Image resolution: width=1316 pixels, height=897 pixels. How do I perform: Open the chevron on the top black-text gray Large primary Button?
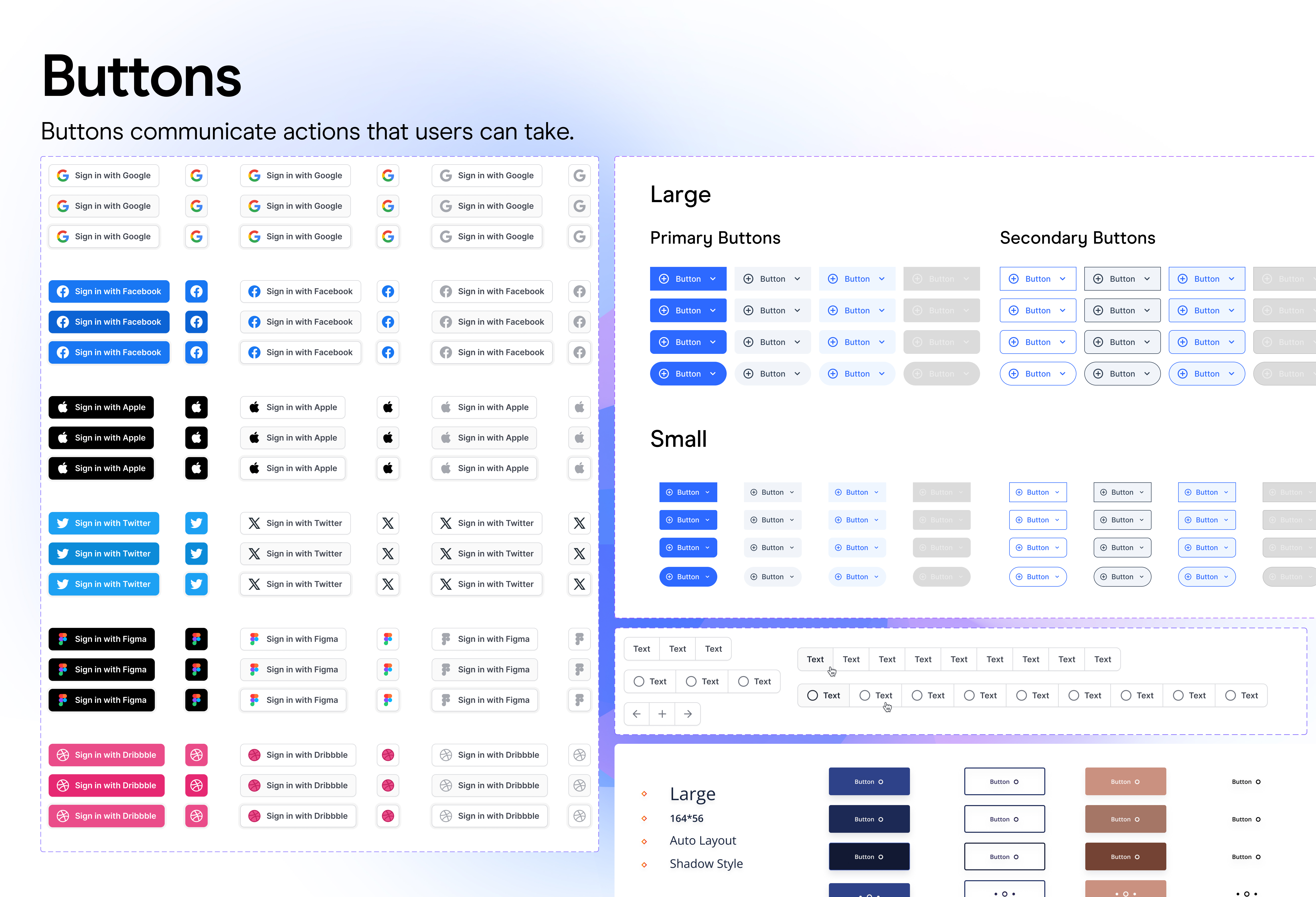click(797, 279)
